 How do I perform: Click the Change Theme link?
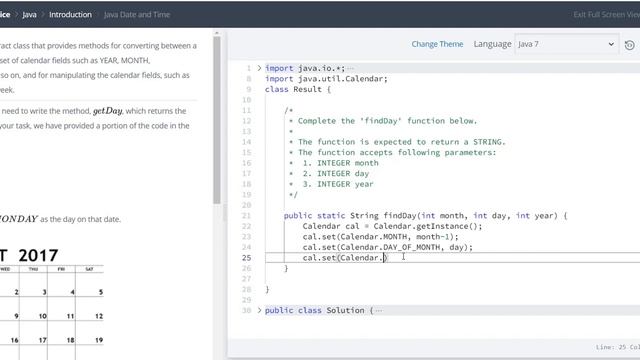coord(437,44)
